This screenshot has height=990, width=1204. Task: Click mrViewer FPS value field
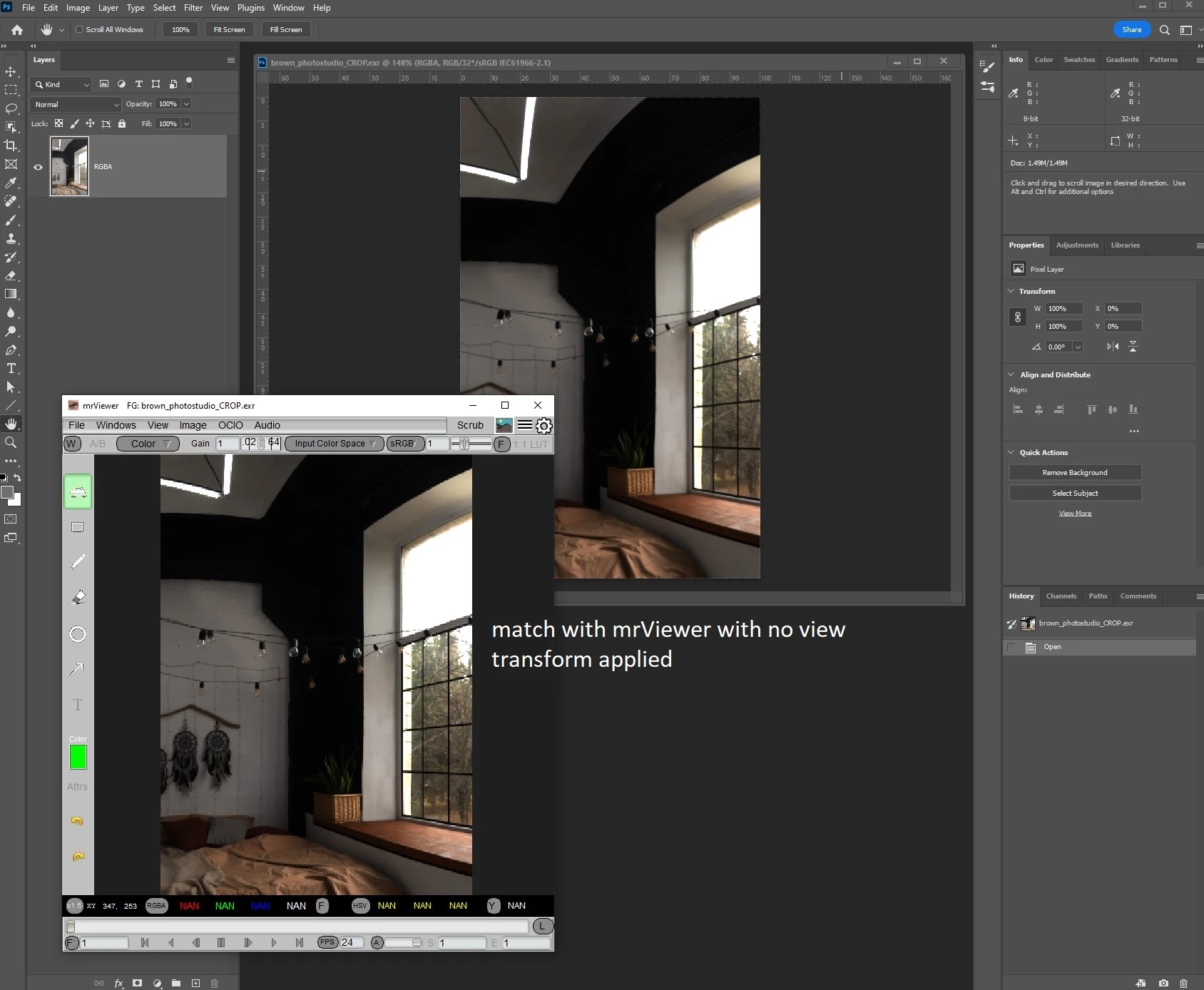pyautogui.click(x=352, y=943)
